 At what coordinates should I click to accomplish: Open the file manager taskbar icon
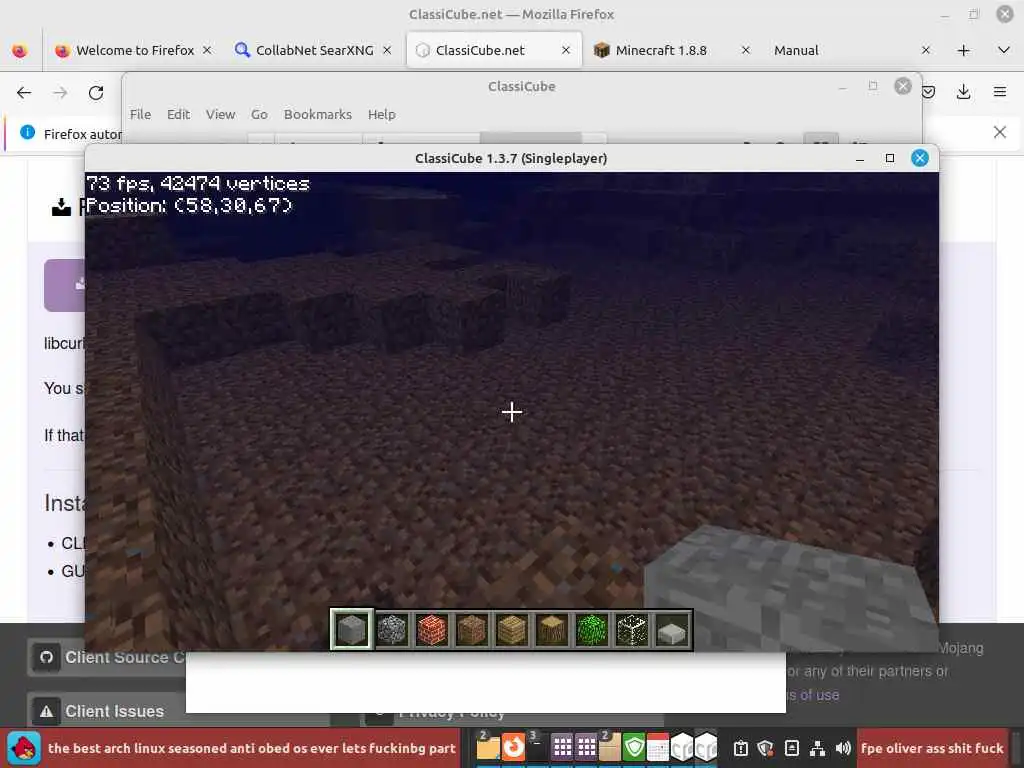pyautogui.click(x=488, y=748)
